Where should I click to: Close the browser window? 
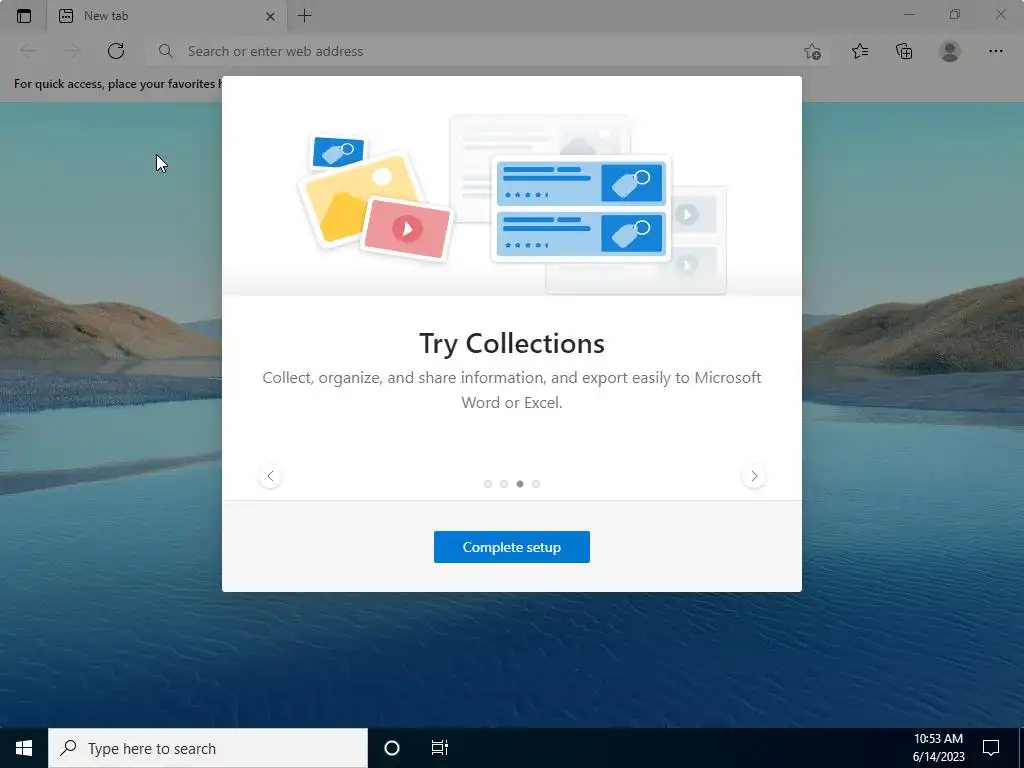1000,14
